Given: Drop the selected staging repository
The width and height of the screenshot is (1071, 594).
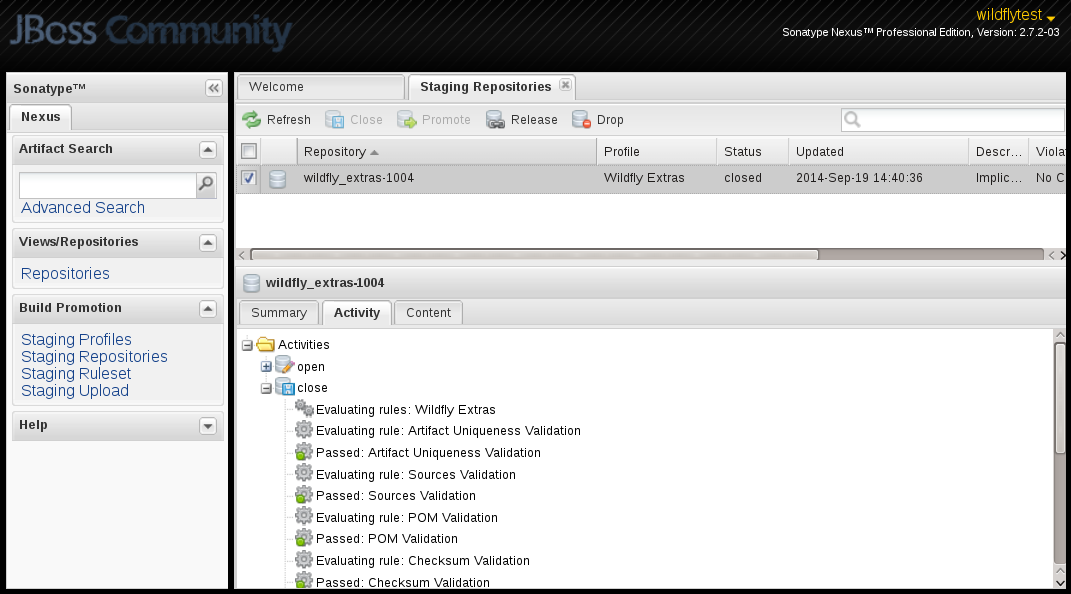Looking at the screenshot, I should [x=598, y=120].
